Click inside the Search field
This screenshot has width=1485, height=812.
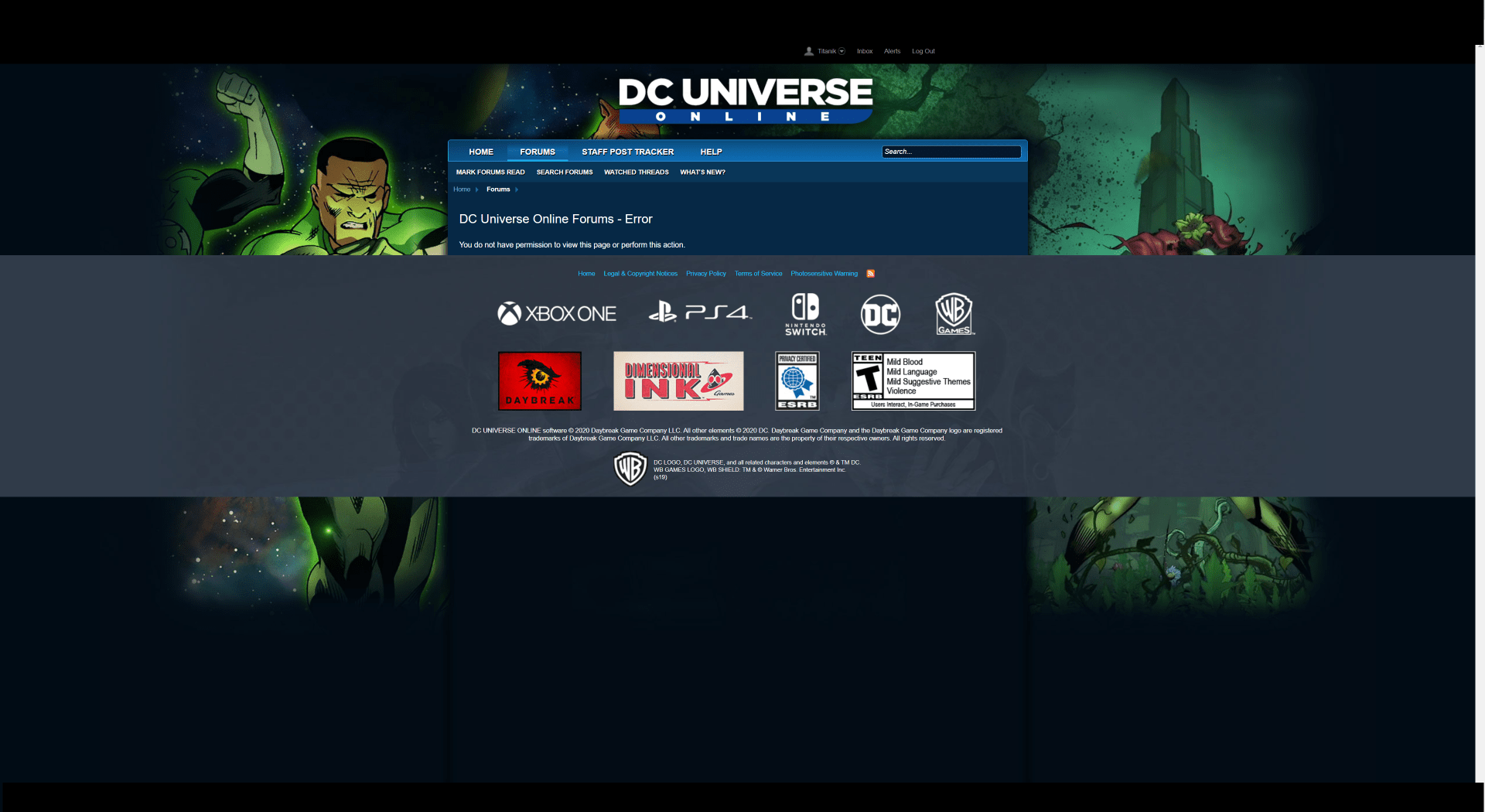pos(951,152)
